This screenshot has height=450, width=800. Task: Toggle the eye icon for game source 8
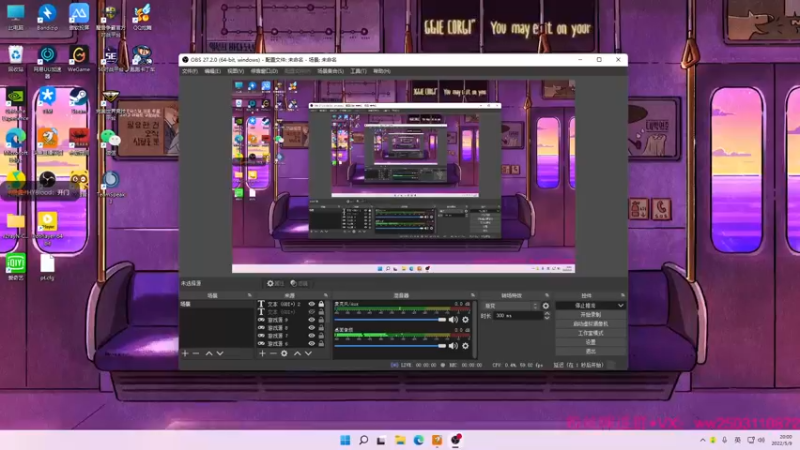tap(312, 328)
